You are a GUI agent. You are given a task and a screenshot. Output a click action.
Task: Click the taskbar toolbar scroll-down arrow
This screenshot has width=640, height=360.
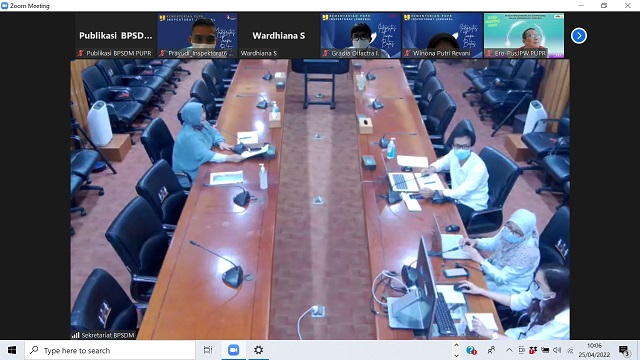[x=456, y=355]
